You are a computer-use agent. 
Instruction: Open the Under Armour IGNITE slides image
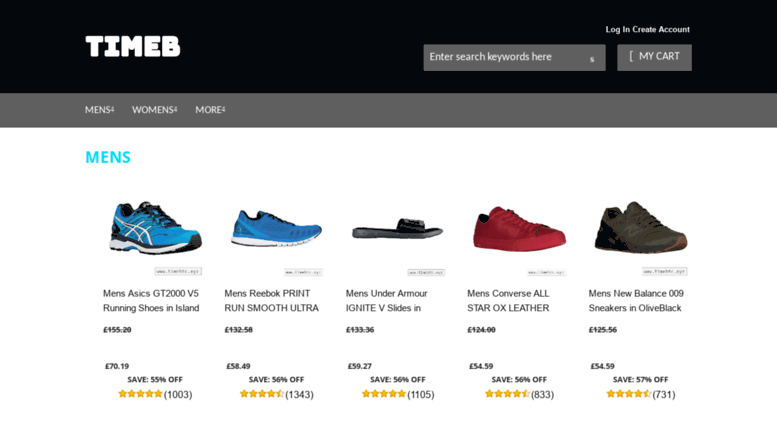[x=397, y=229]
